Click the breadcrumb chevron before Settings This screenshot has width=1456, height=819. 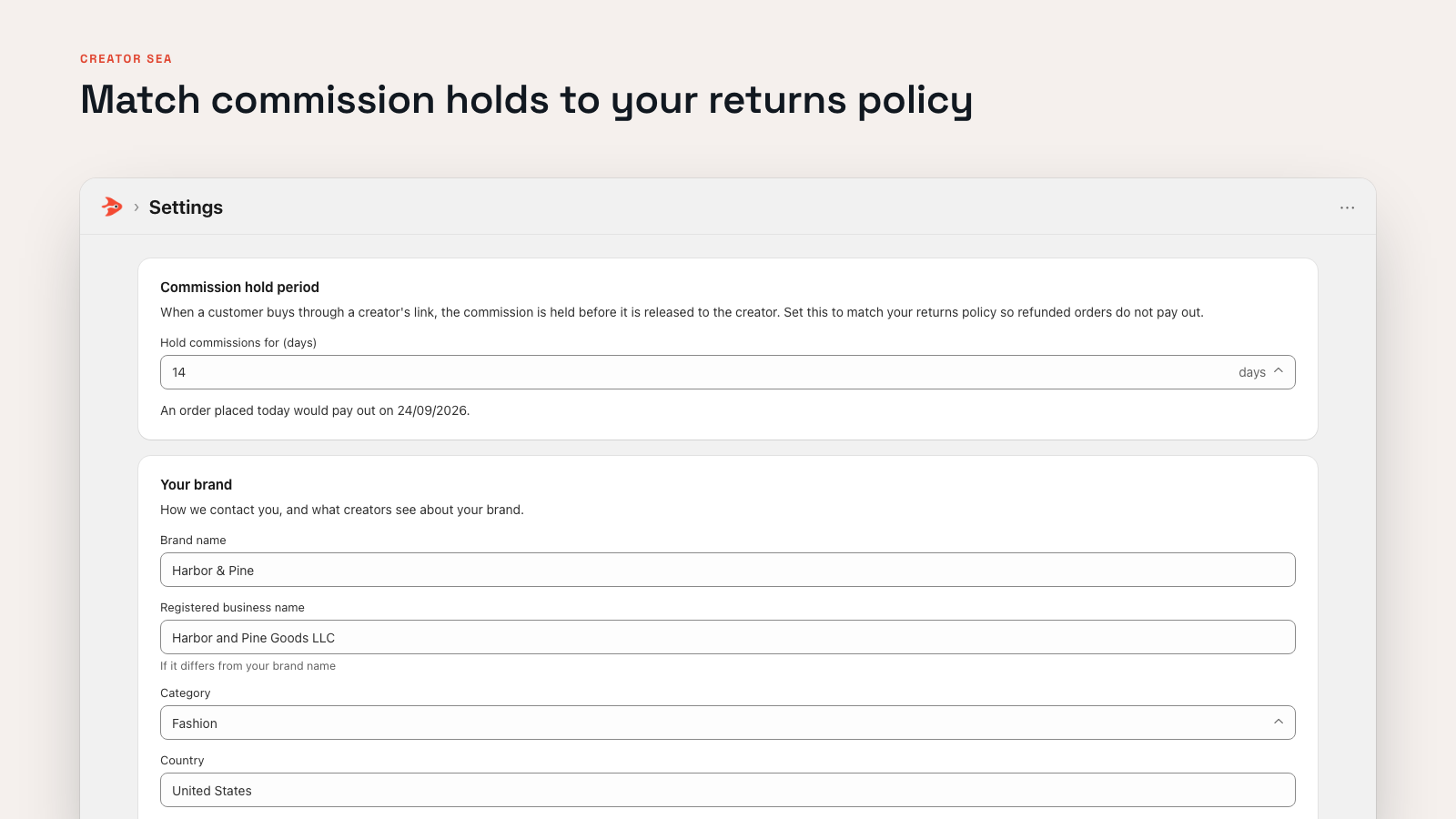click(136, 207)
